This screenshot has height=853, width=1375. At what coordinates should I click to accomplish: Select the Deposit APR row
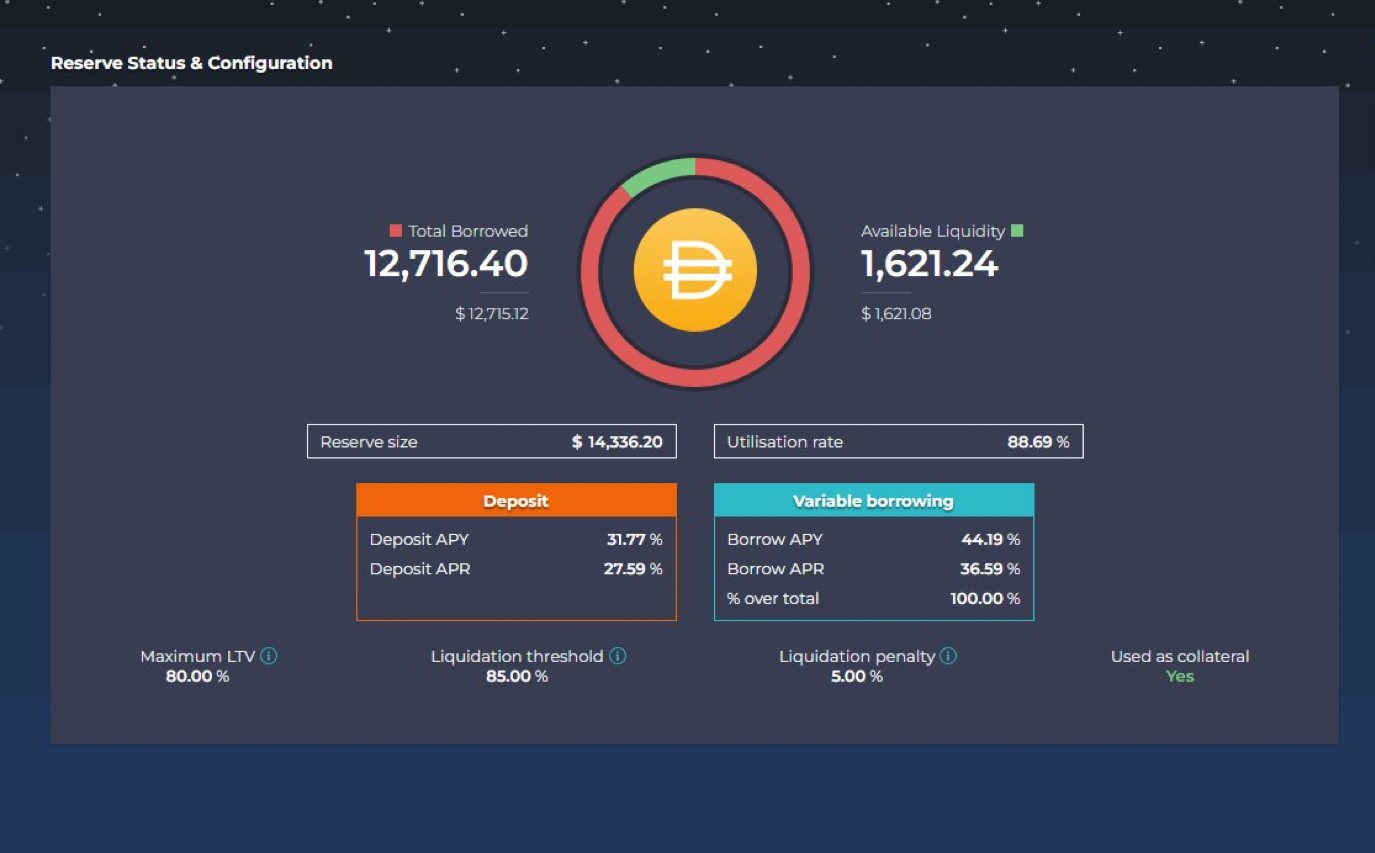tap(516, 569)
